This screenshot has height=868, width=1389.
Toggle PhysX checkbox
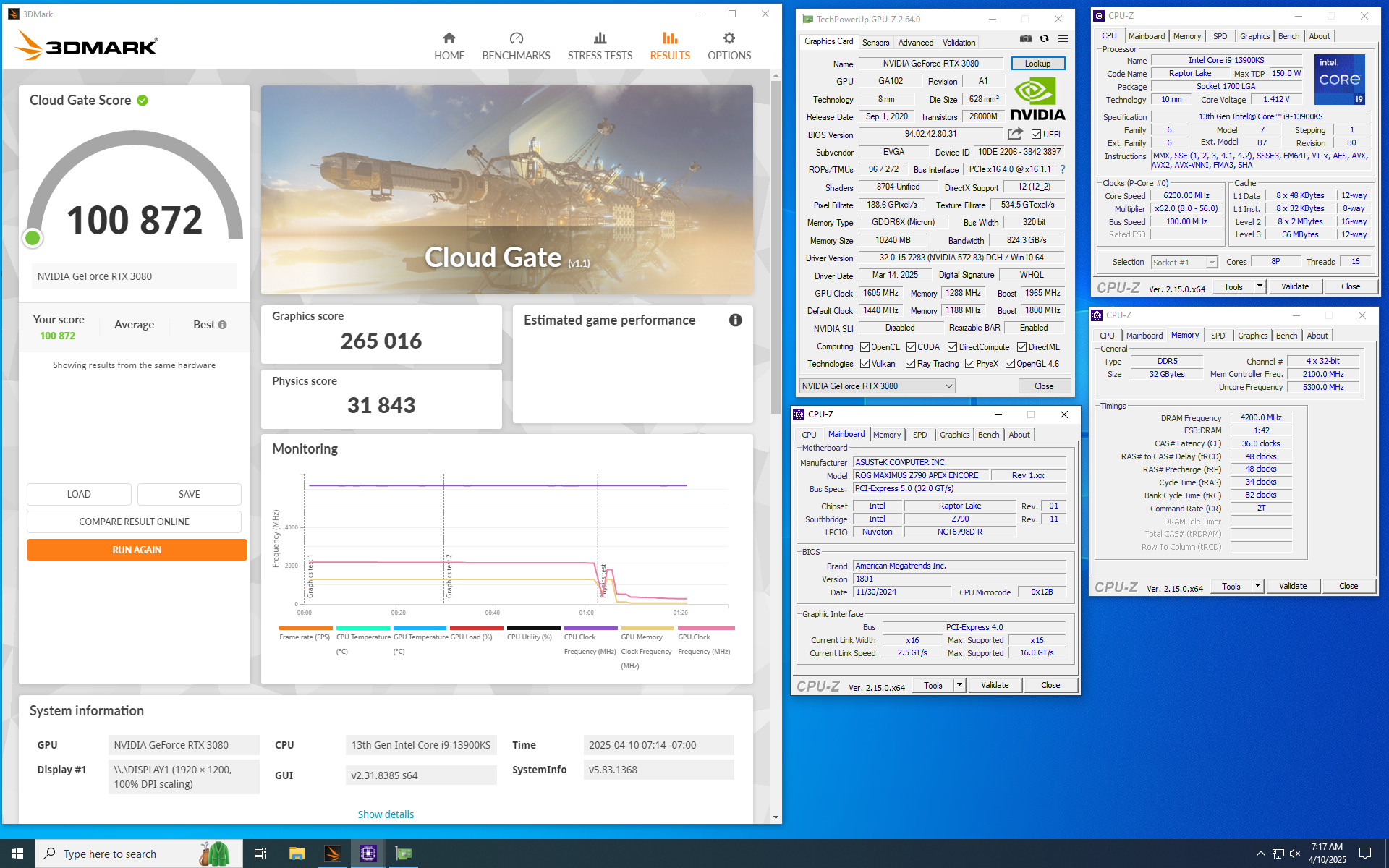pyautogui.click(x=969, y=364)
